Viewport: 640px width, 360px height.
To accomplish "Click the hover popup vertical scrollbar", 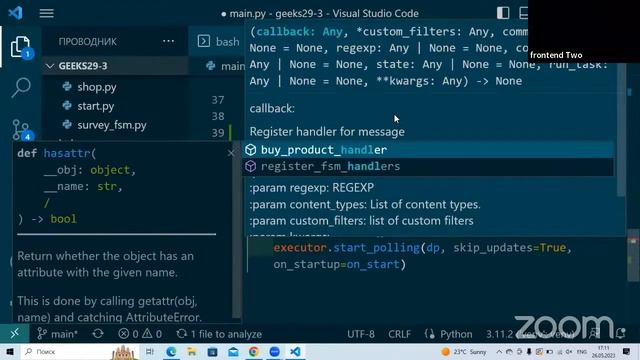I will tap(236, 229).
